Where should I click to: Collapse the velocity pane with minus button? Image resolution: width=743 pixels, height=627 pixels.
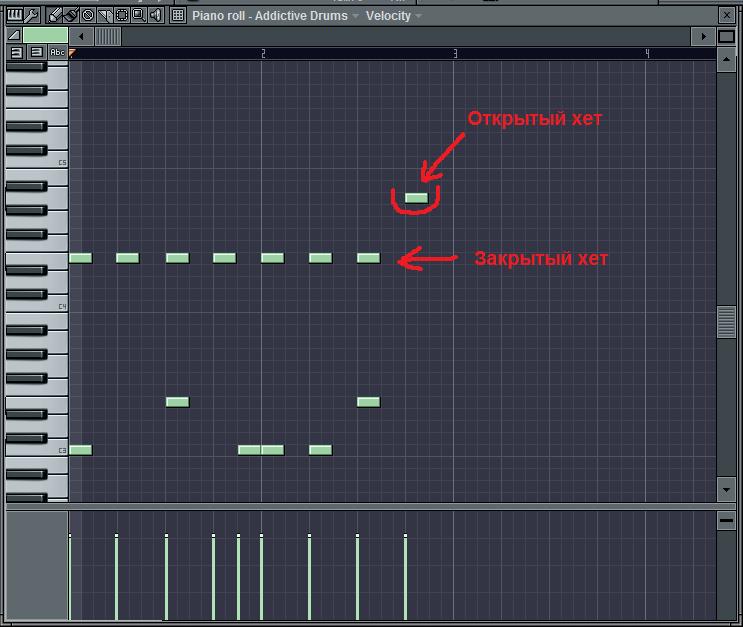(727, 521)
